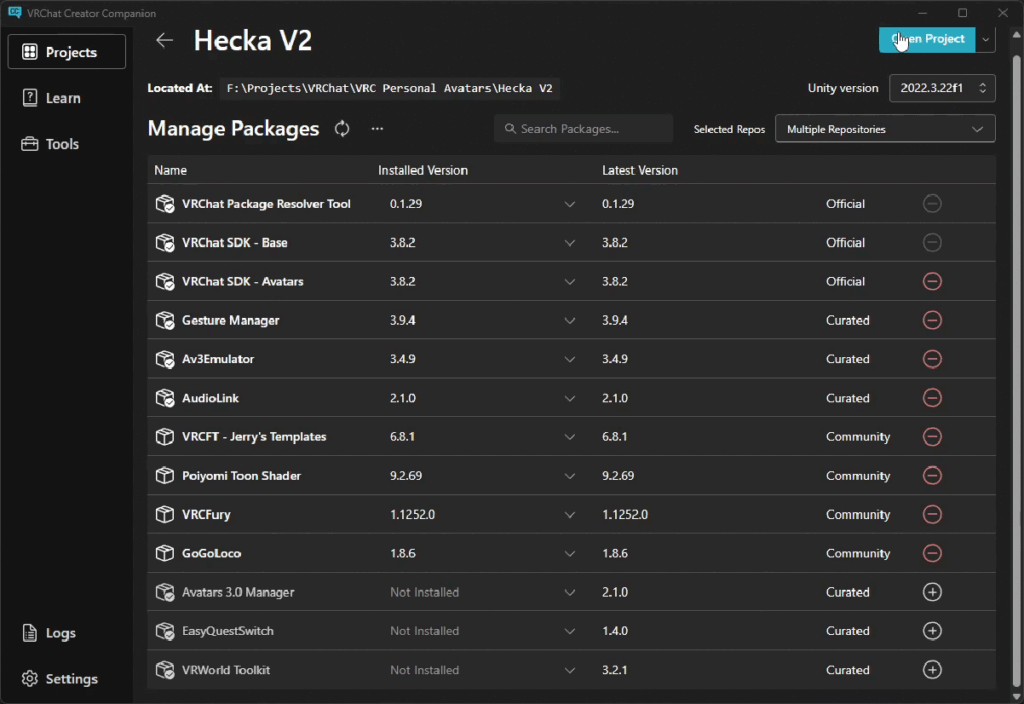Install EasyQuestSwitch with the plus icon

click(932, 631)
